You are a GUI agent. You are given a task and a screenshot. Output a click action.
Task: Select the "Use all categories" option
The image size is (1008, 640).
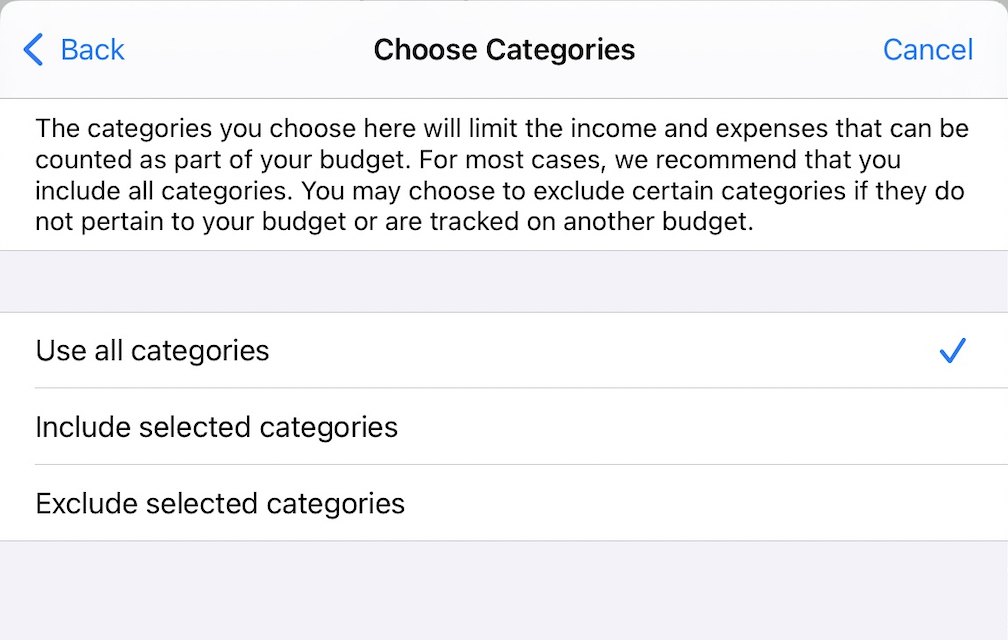click(x=153, y=351)
